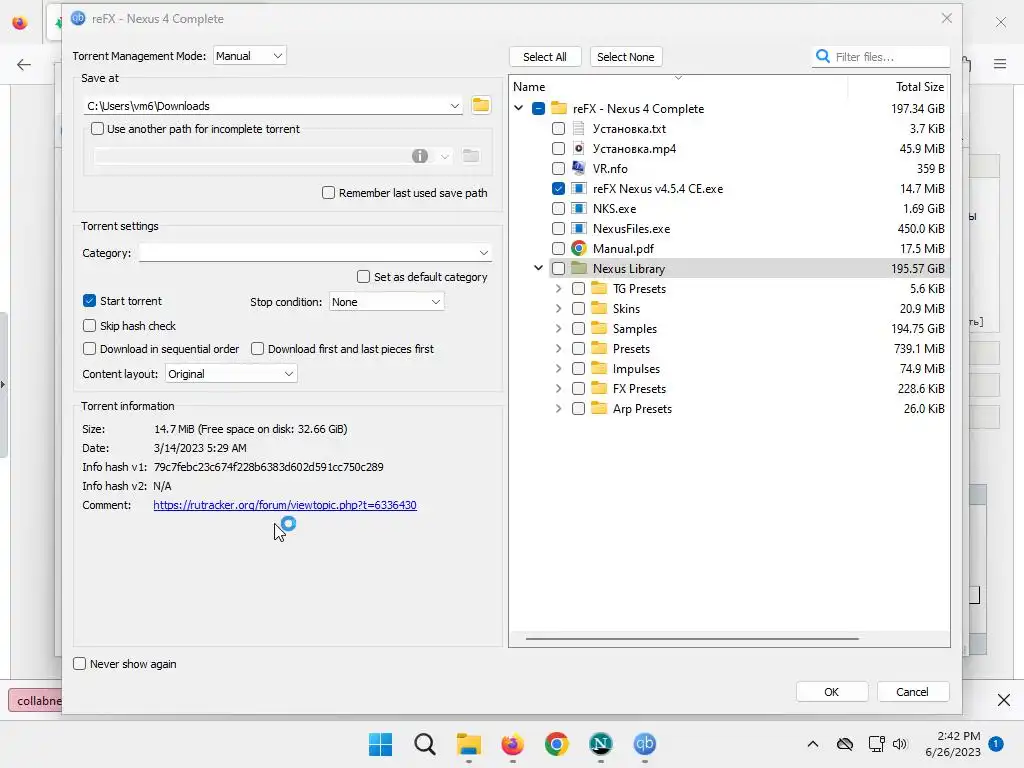Click the speaker volume tray icon
Image resolution: width=1024 pixels, height=768 pixels.
coord(900,744)
